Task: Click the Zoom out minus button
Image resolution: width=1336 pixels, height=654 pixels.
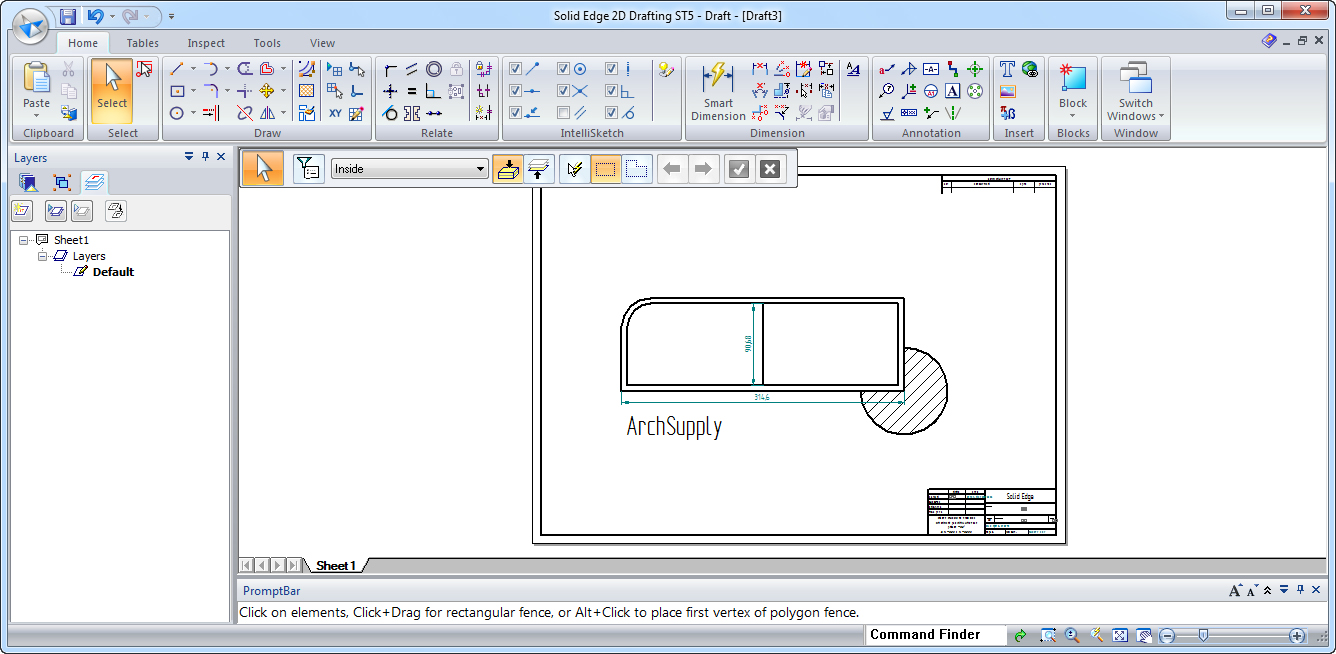Action: point(1167,636)
